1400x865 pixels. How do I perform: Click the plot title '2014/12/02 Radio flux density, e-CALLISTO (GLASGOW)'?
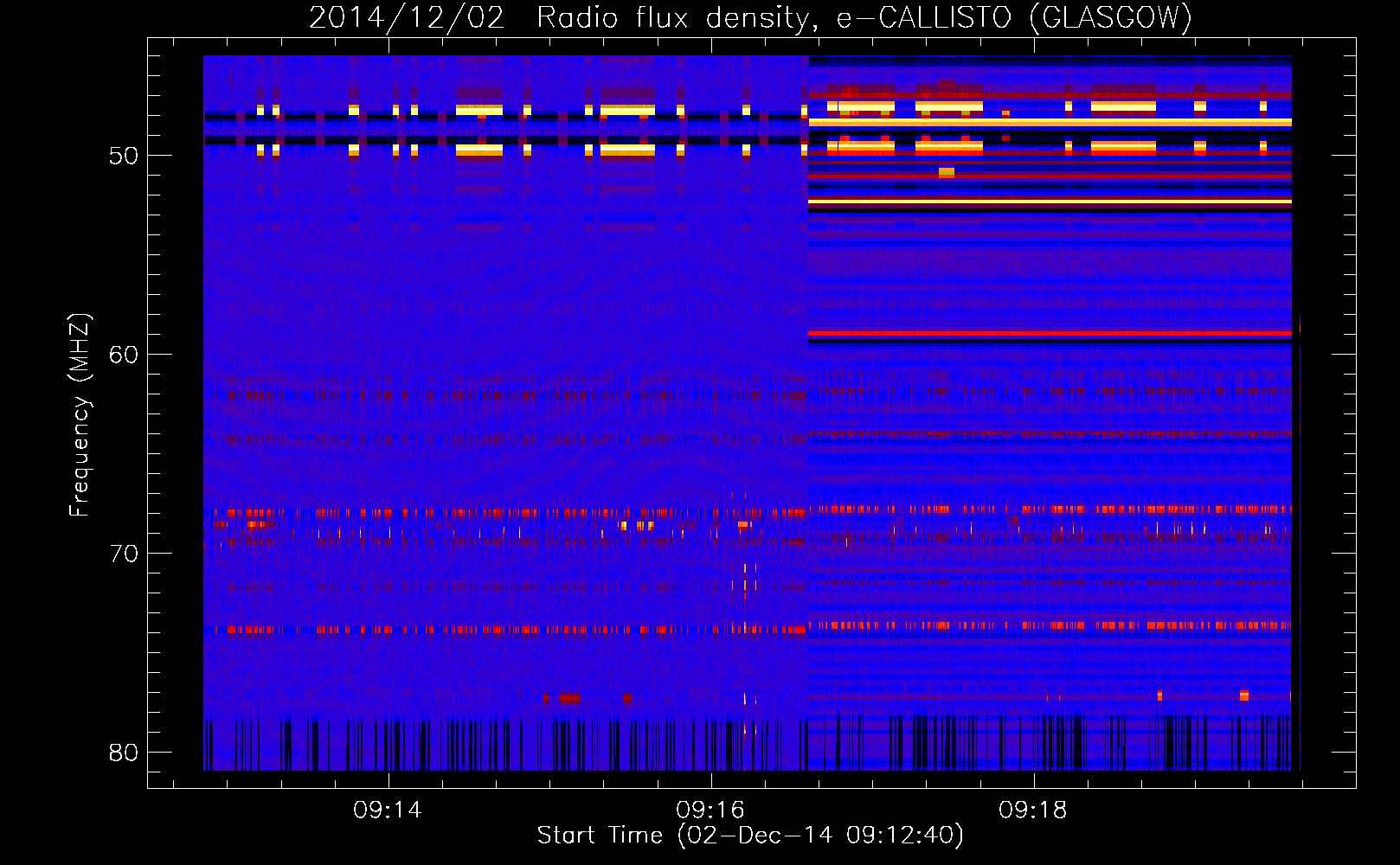(750, 17)
